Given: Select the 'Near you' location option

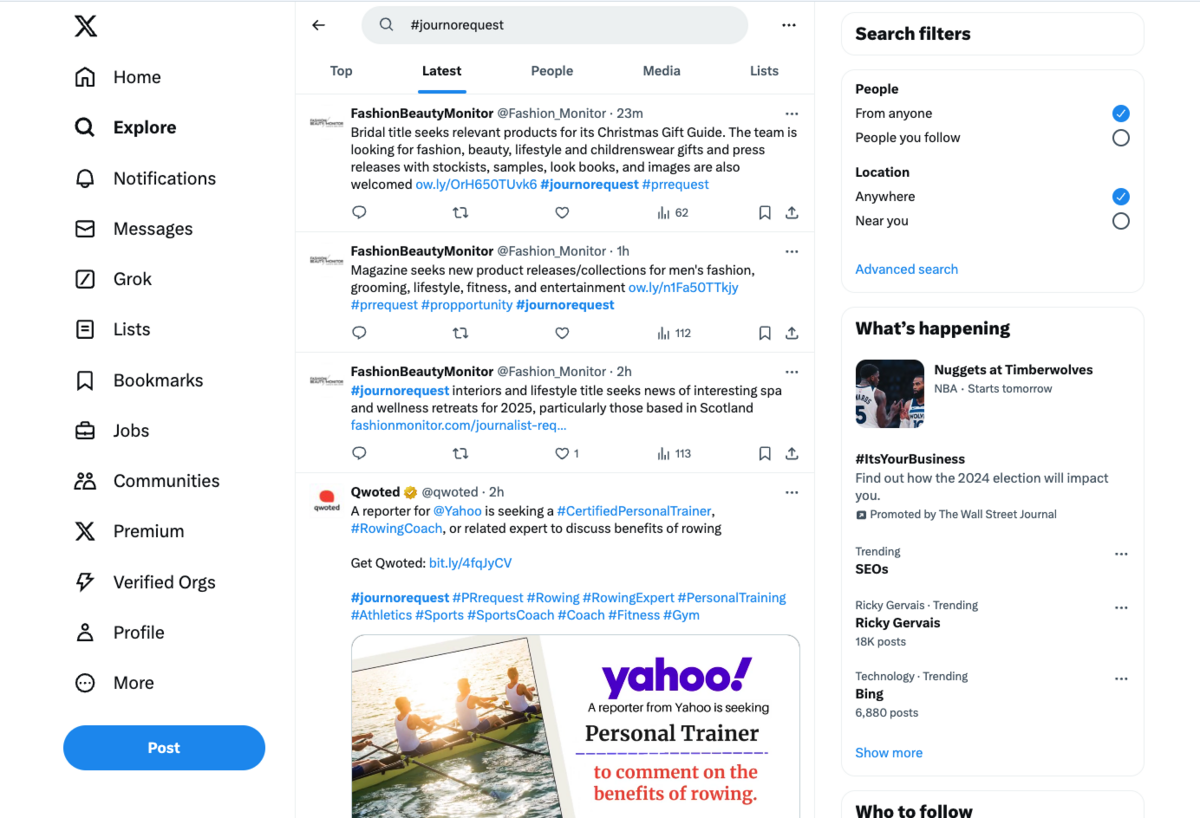Looking at the screenshot, I should point(1121,221).
